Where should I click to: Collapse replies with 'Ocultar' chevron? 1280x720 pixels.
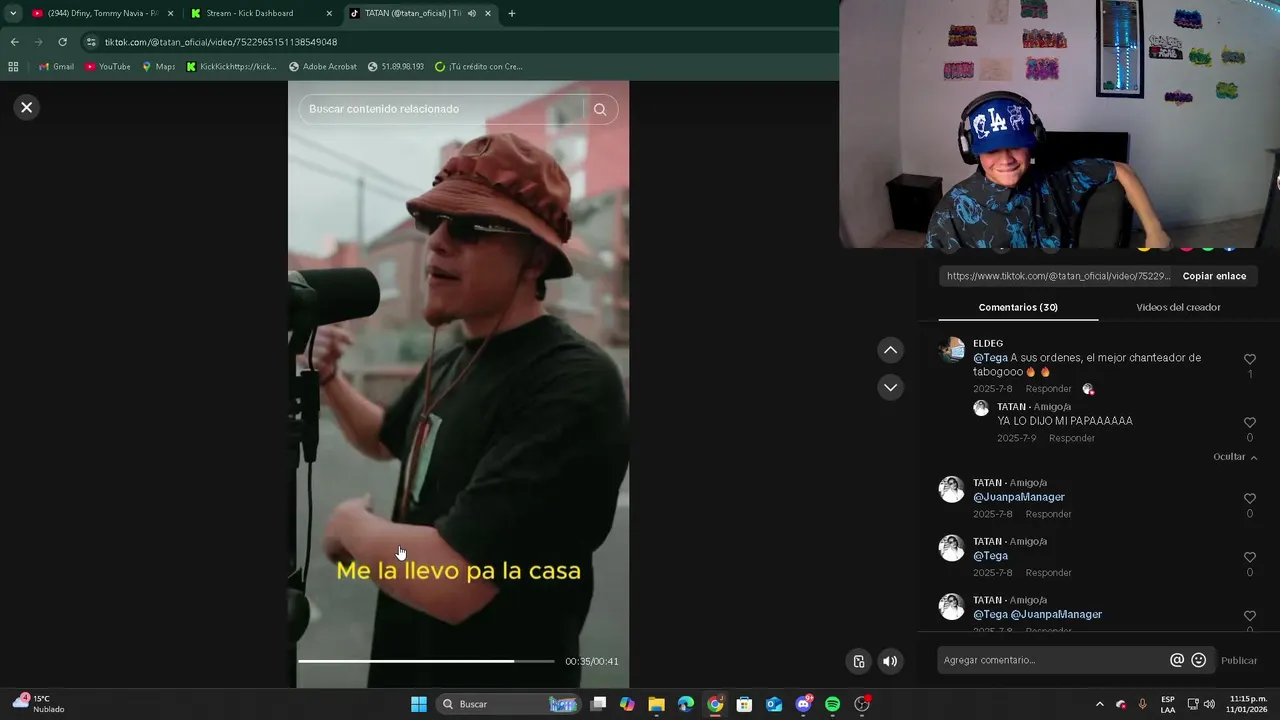pyautogui.click(x=1235, y=457)
